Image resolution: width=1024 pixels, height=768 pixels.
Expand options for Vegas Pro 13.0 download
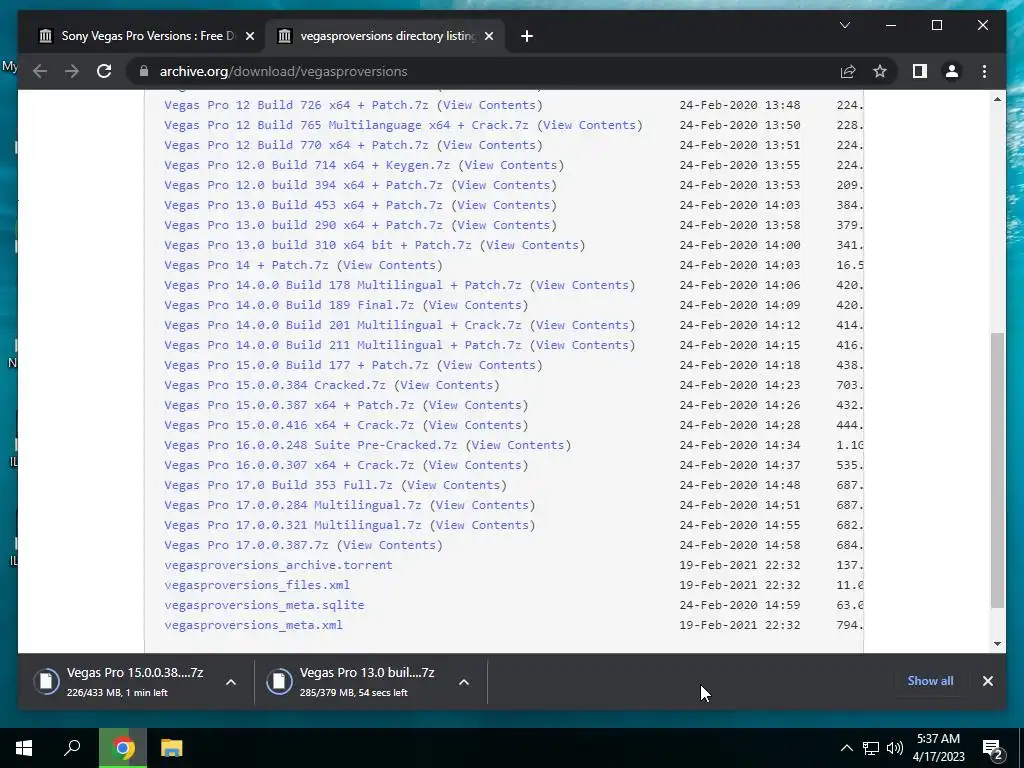click(x=464, y=682)
